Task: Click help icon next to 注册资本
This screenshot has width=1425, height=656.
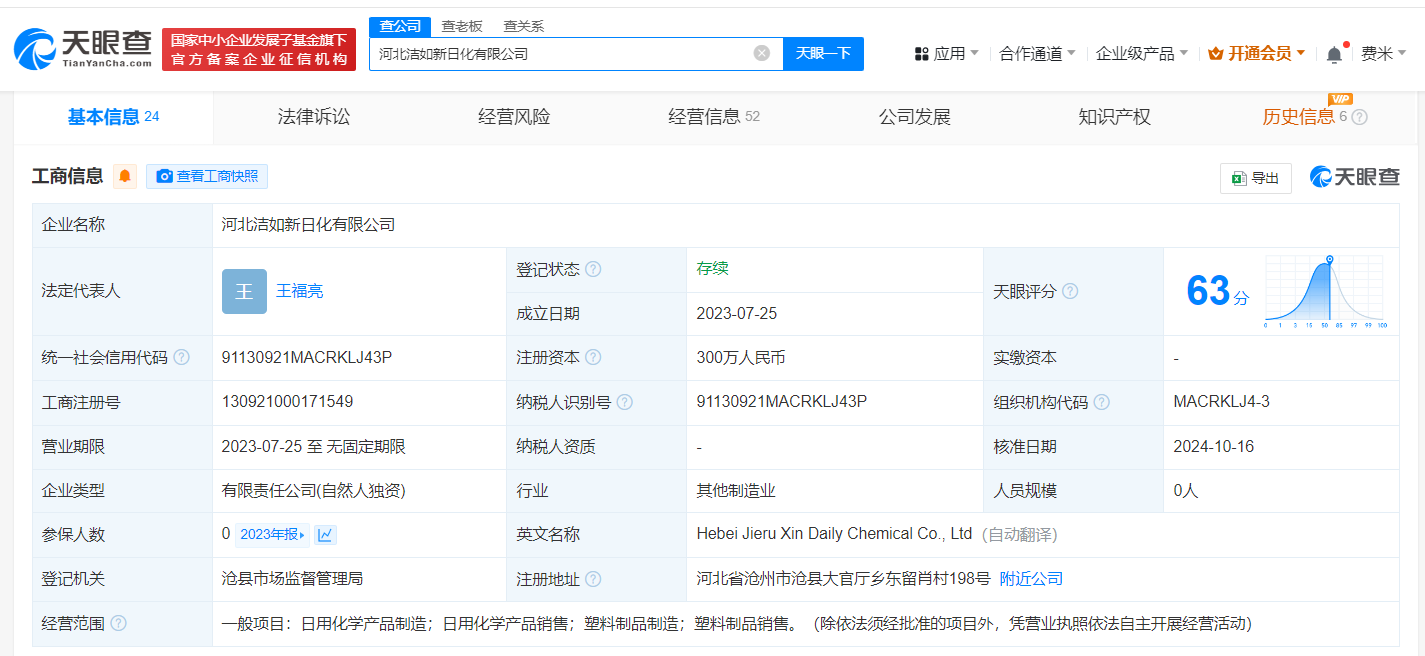Action: (593, 358)
